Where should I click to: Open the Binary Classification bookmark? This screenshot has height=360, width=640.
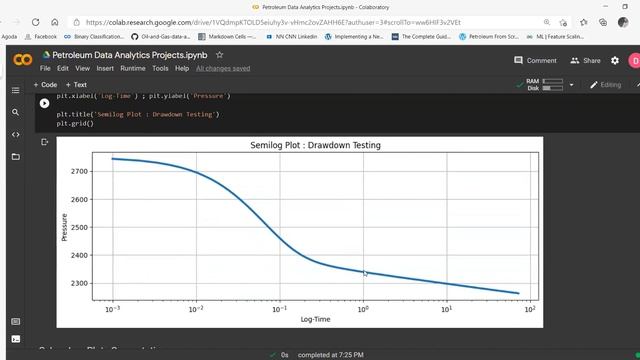pyautogui.click(x=94, y=37)
